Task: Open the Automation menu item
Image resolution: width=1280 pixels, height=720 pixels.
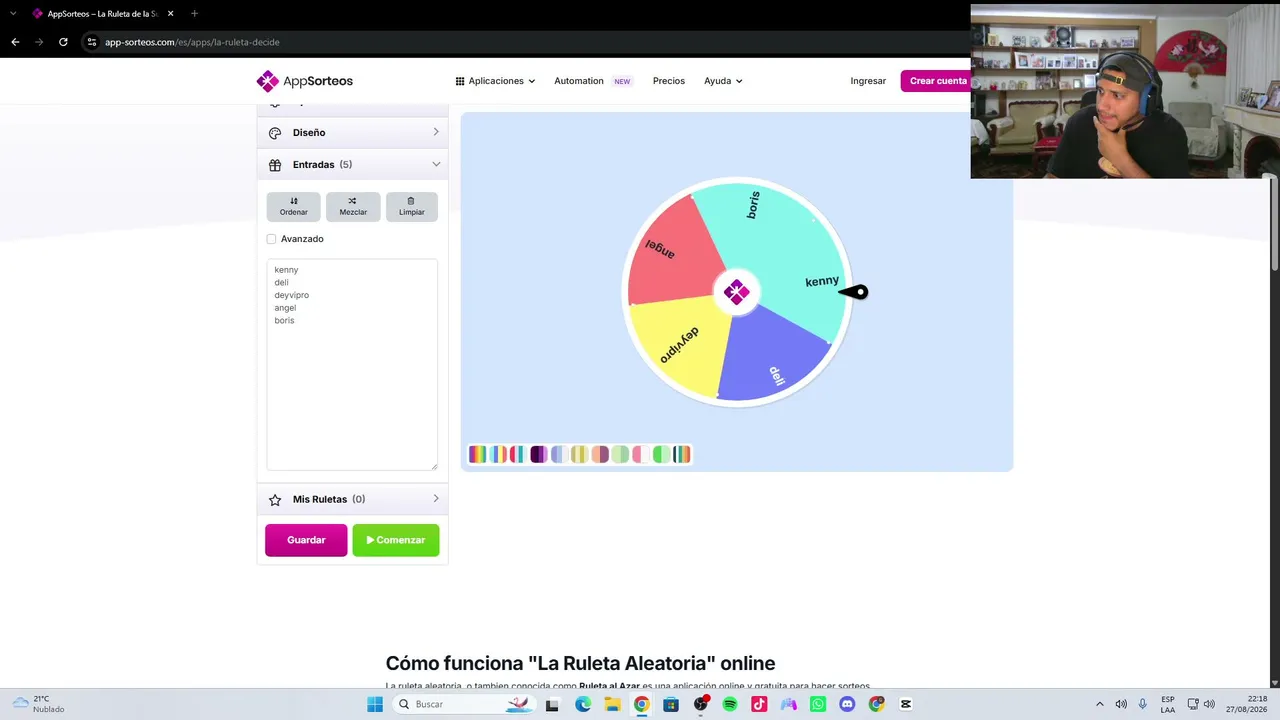Action: pos(579,81)
